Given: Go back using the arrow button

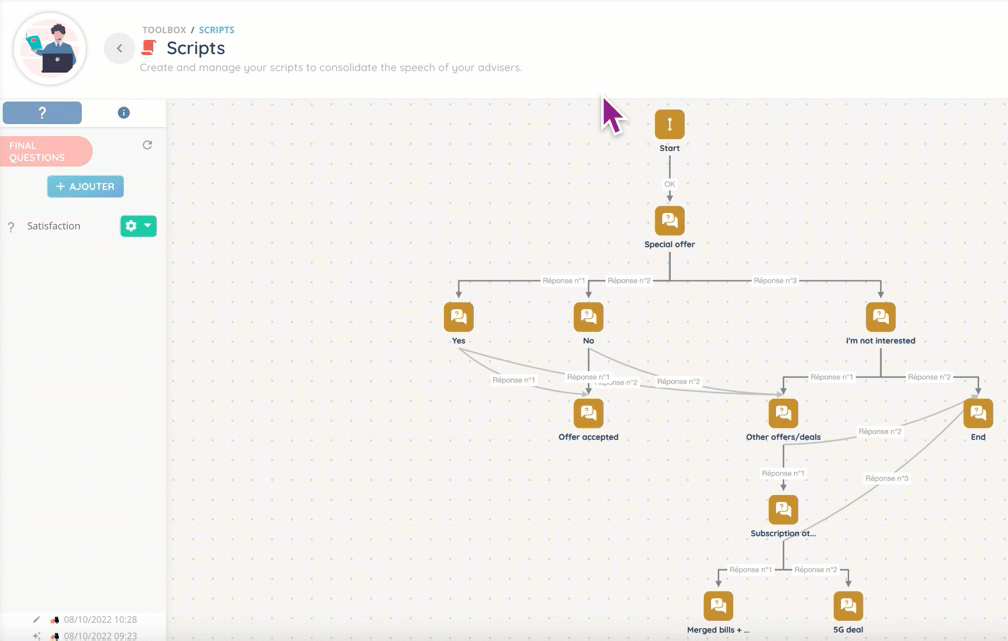Looking at the screenshot, I should coord(119,48).
